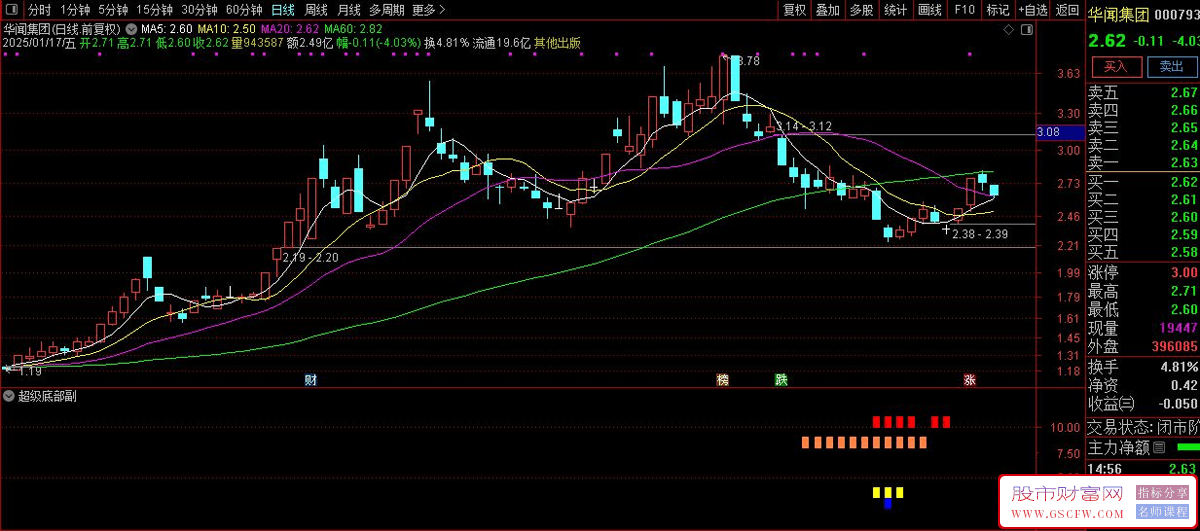
Task: Click the 买入 buy button
Action: click(1115, 67)
